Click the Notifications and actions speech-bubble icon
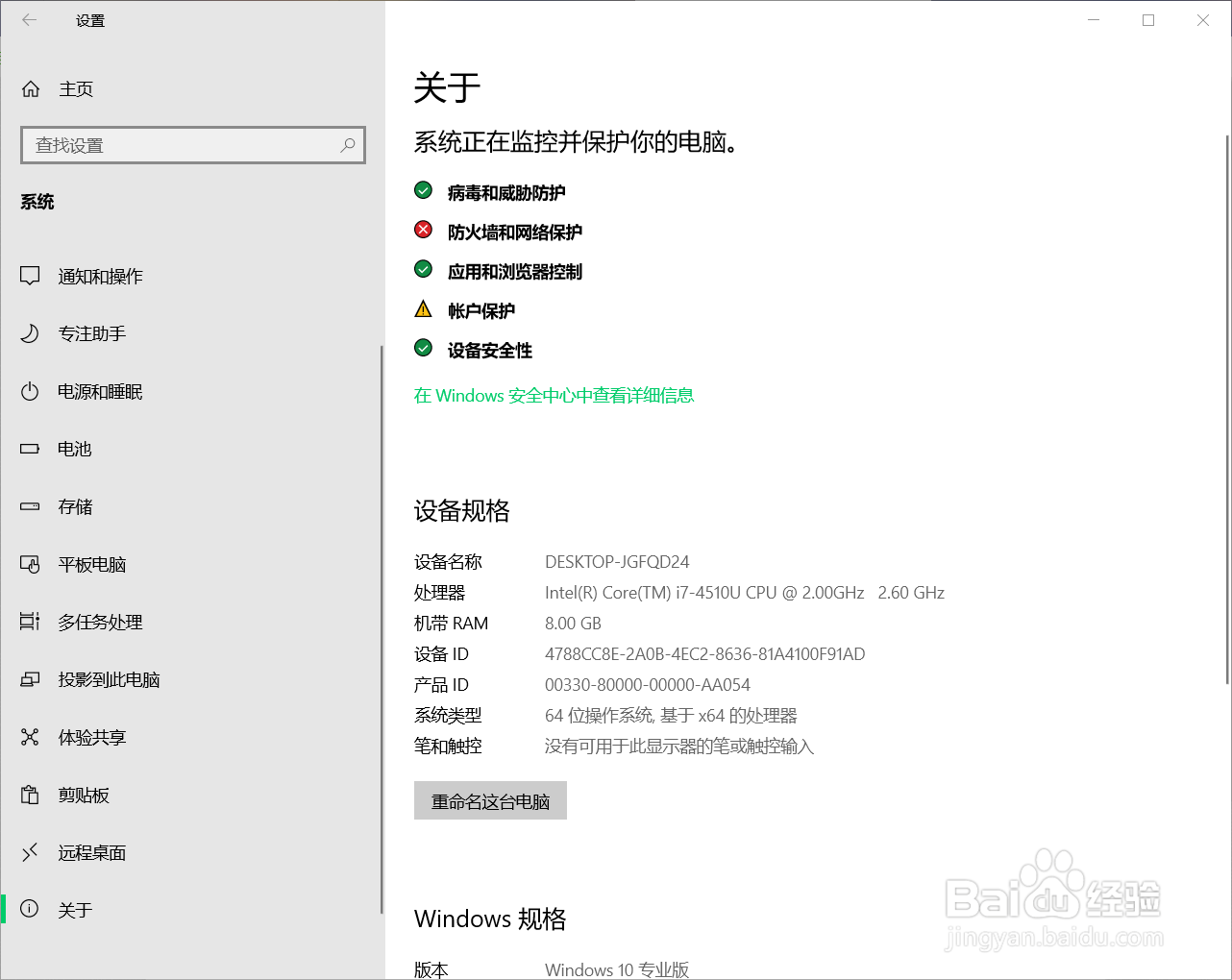 click(x=30, y=277)
